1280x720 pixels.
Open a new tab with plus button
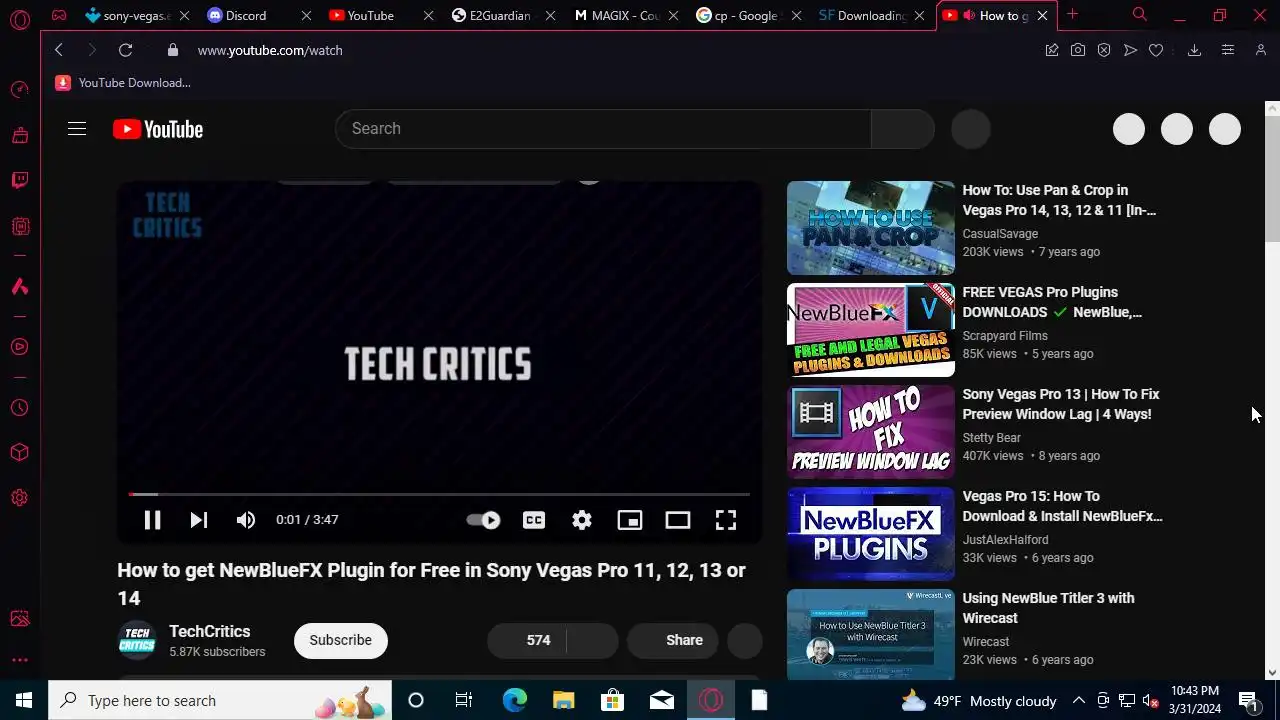point(1072,15)
